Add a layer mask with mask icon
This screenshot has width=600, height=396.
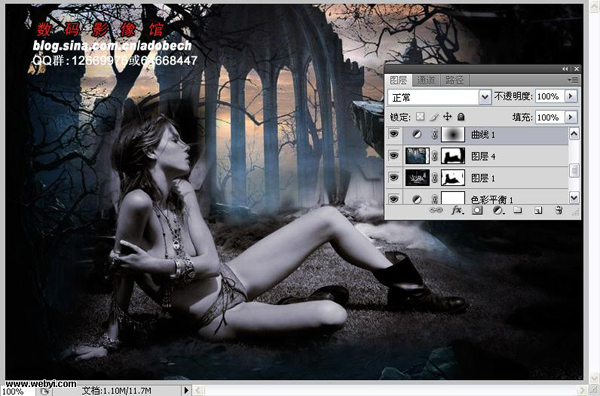tap(477, 210)
